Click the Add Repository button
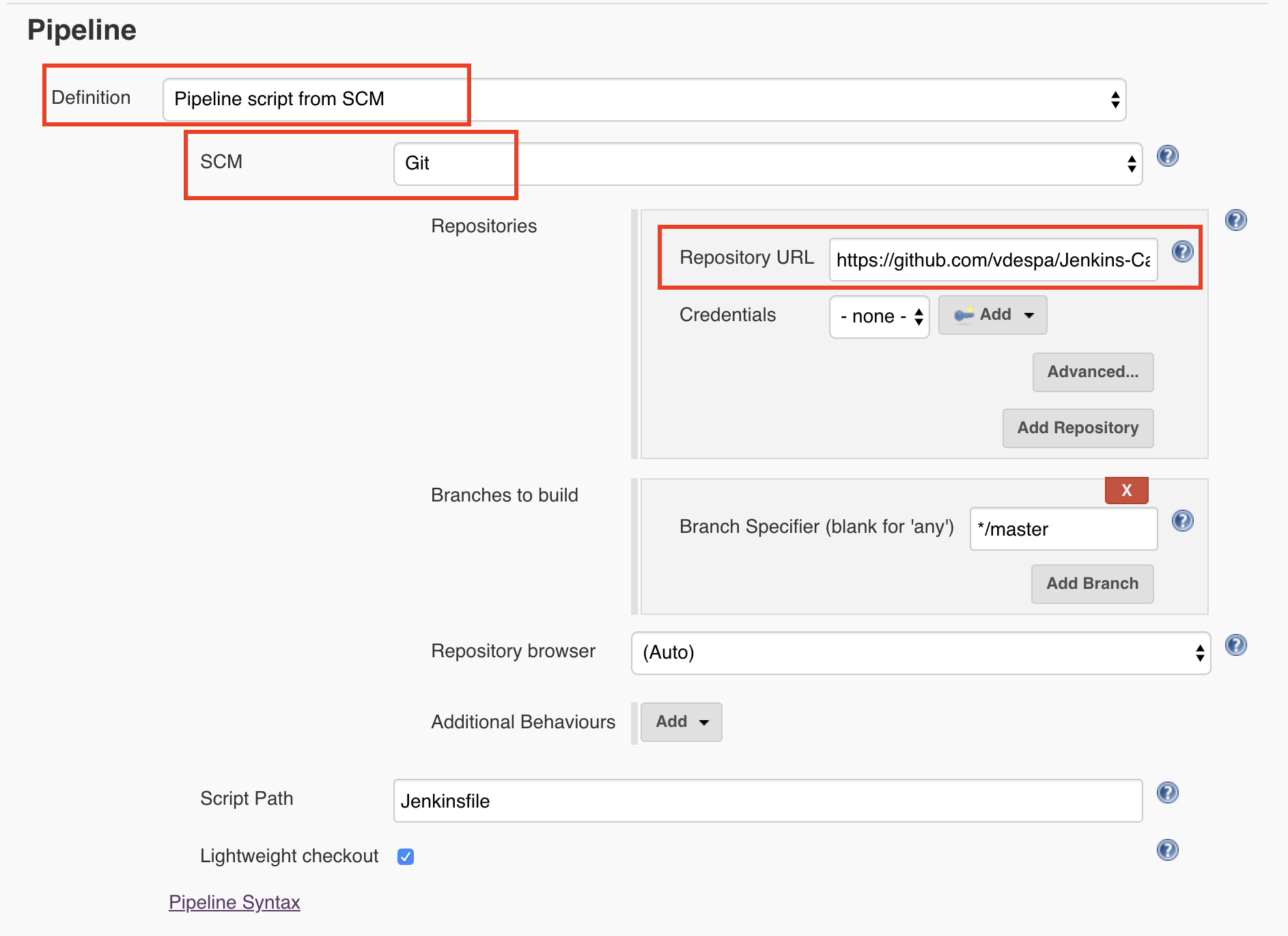 tap(1078, 428)
